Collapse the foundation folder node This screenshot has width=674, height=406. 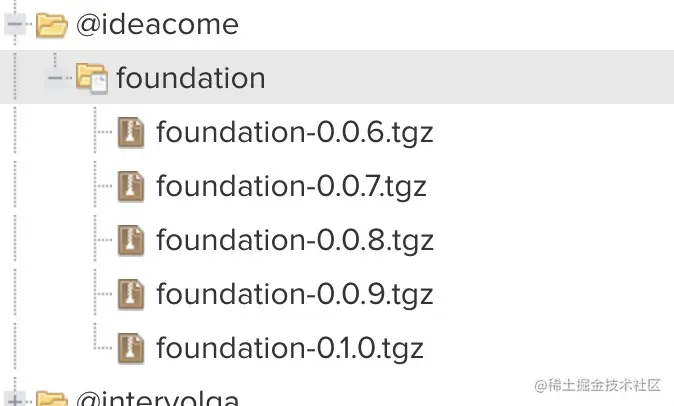pos(55,78)
